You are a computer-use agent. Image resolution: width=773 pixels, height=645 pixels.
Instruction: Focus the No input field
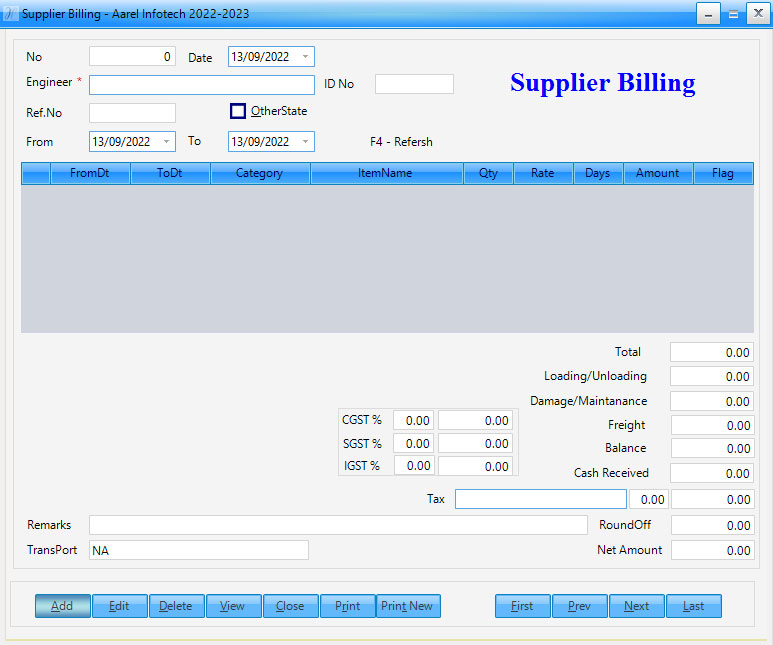132,57
